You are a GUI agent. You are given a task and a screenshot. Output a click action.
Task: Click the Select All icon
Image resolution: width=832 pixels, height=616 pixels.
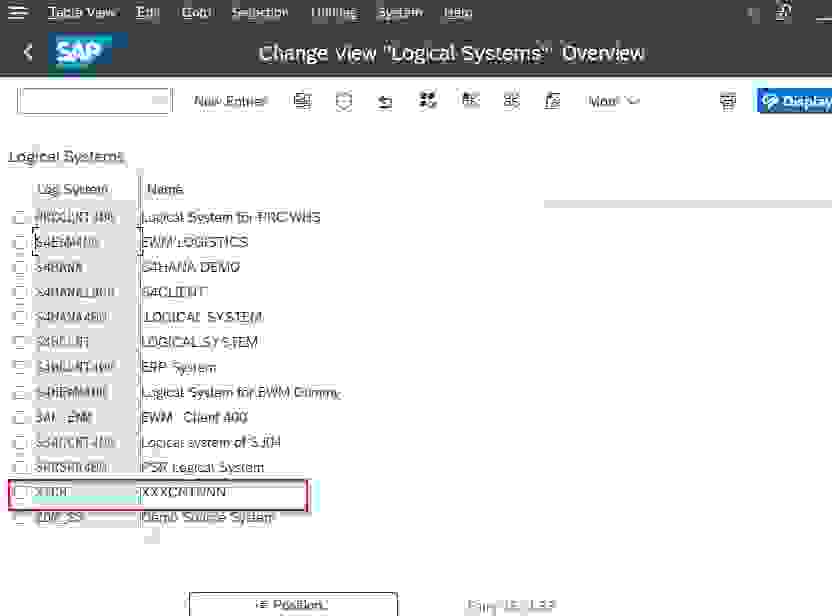[427, 101]
